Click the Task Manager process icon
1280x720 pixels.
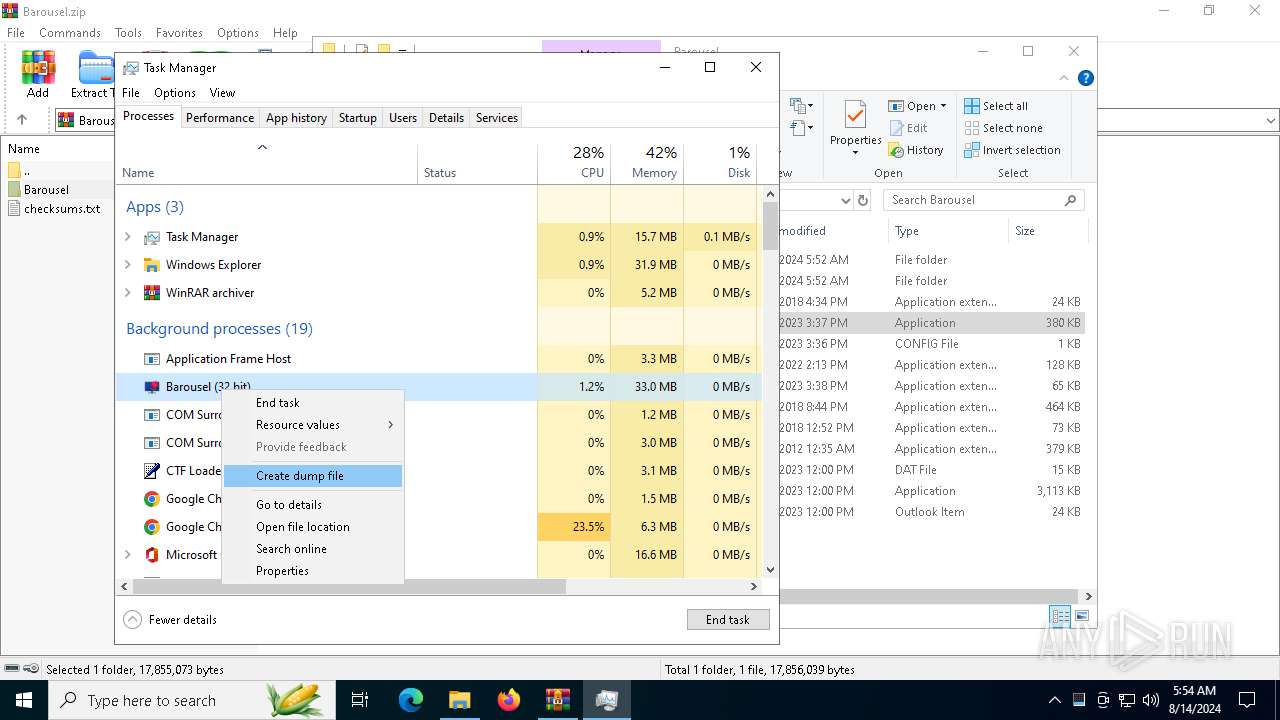[x=152, y=237]
